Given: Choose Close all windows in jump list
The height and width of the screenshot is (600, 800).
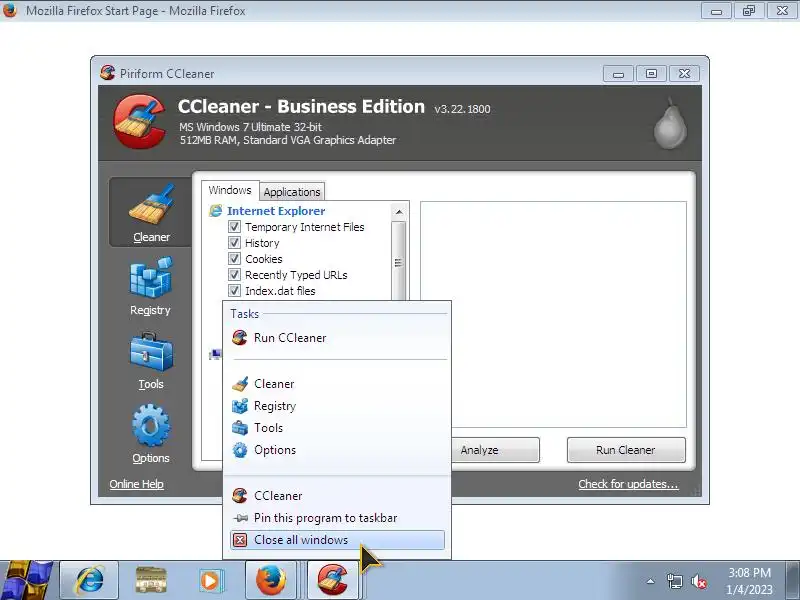Looking at the screenshot, I should pyautogui.click(x=337, y=540).
